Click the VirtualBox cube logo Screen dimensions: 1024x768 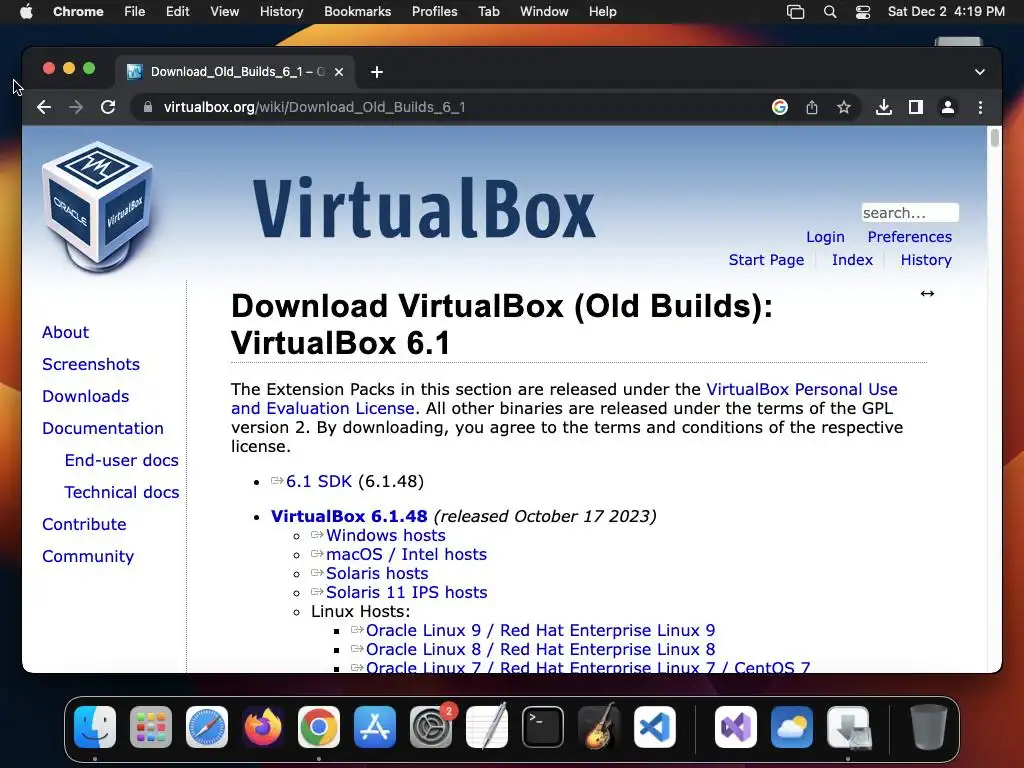point(98,206)
